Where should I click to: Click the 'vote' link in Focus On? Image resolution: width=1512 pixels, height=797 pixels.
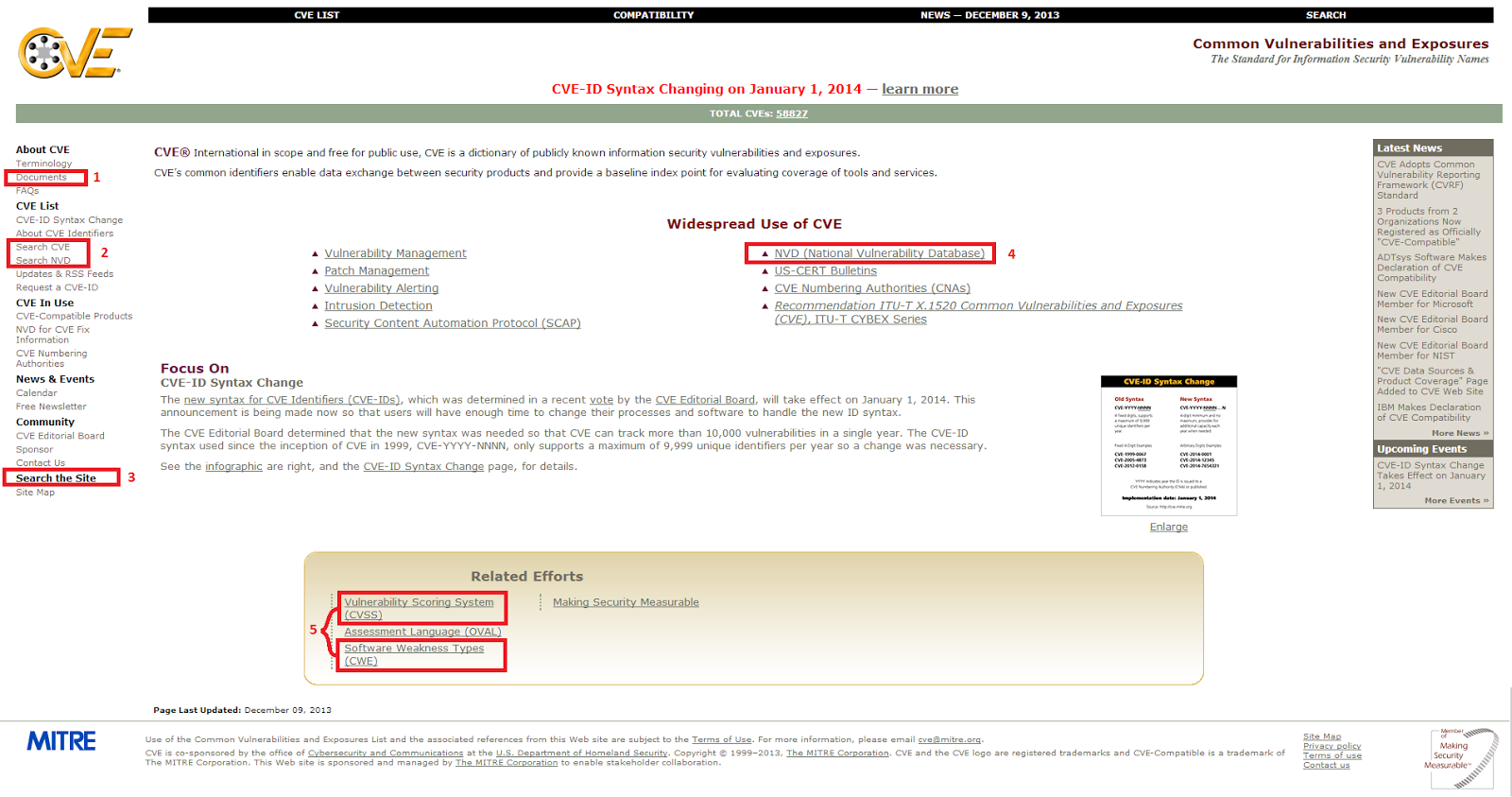coord(602,400)
